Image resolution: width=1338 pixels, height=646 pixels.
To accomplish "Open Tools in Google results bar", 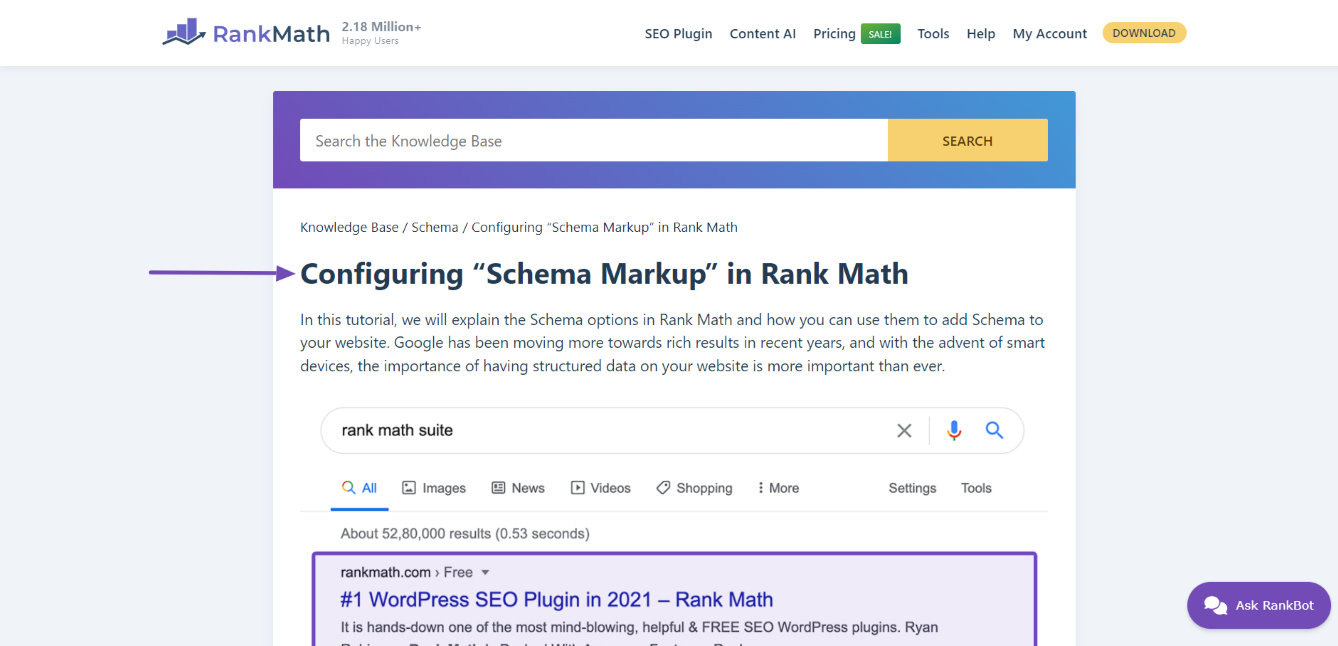I will pyautogui.click(x=976, y=488).
